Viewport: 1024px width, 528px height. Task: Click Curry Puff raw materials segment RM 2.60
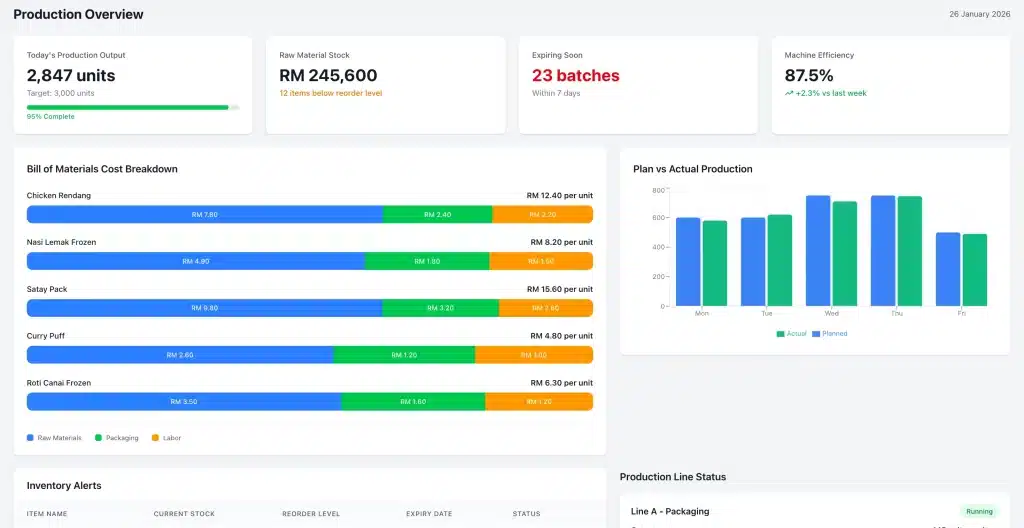(180, 355)
